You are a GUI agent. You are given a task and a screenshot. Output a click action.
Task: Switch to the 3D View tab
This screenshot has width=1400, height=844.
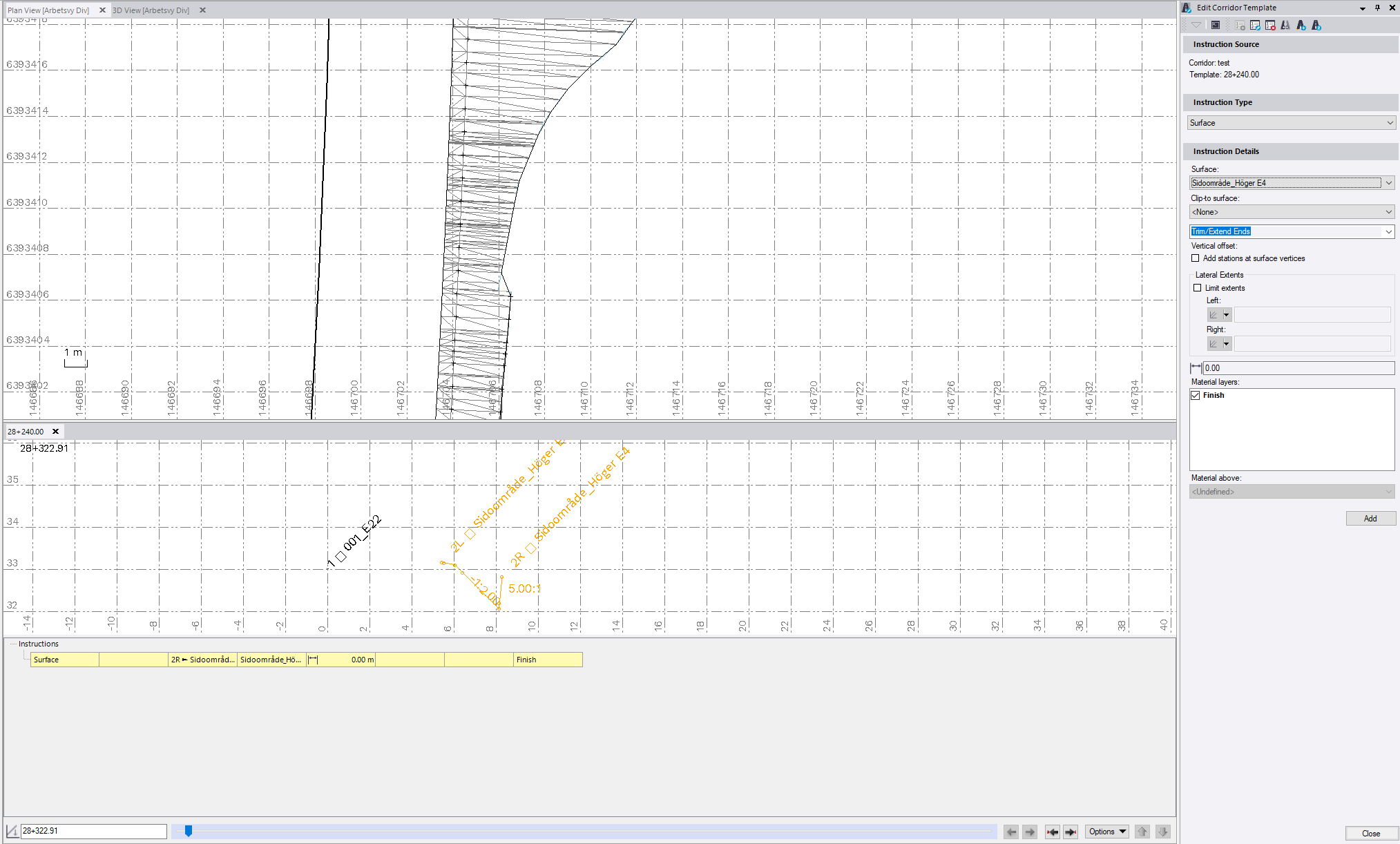coord(151,10)
